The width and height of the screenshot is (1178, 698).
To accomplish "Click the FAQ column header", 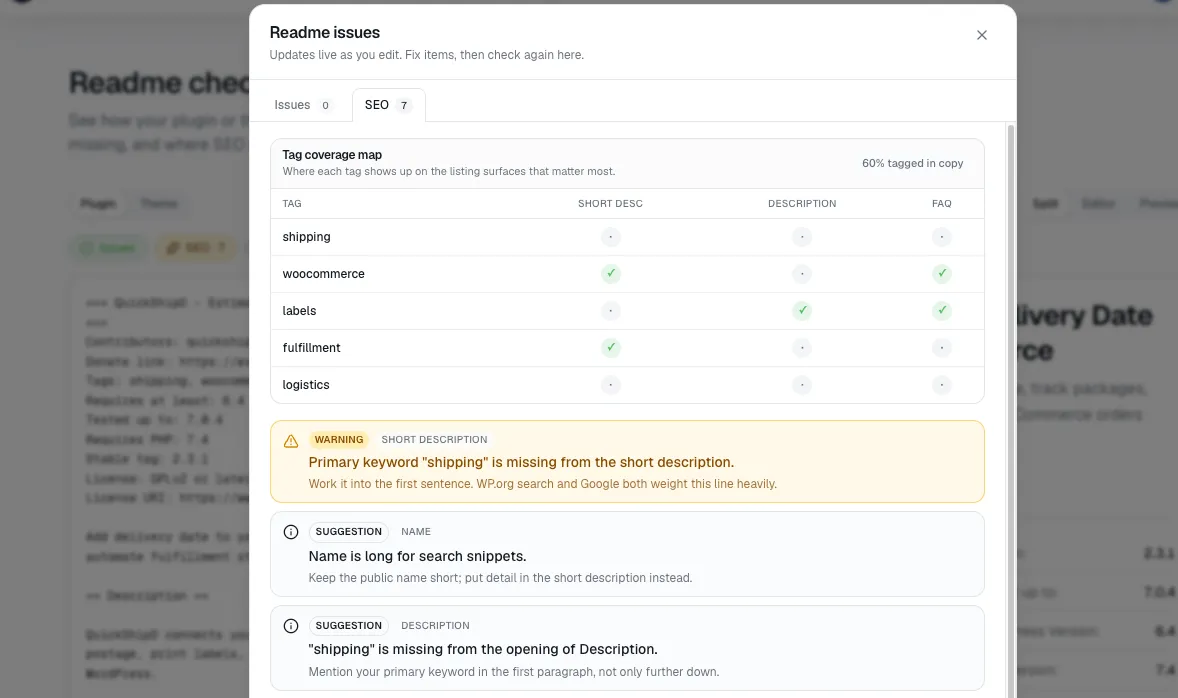I will coord(941,204).
